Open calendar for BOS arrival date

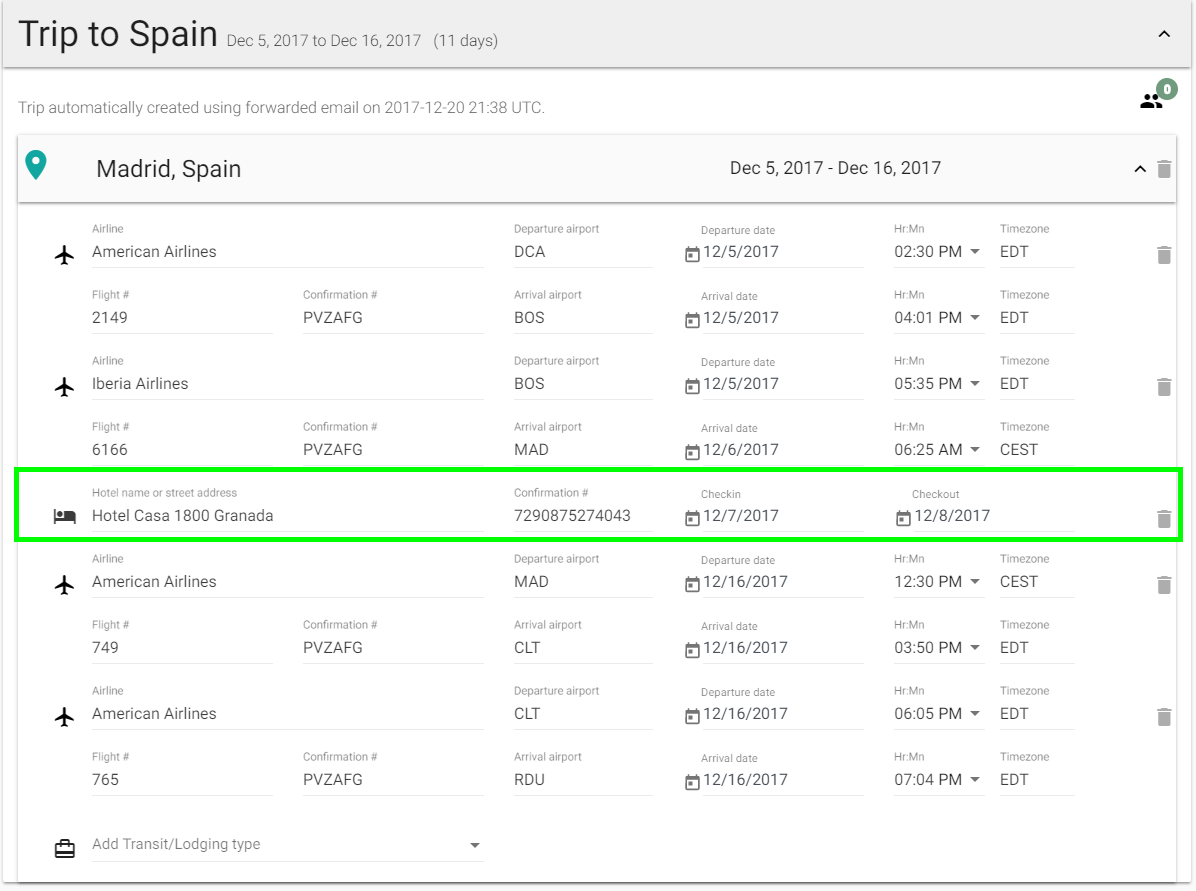pyautogui.click(x=692, y=320)
